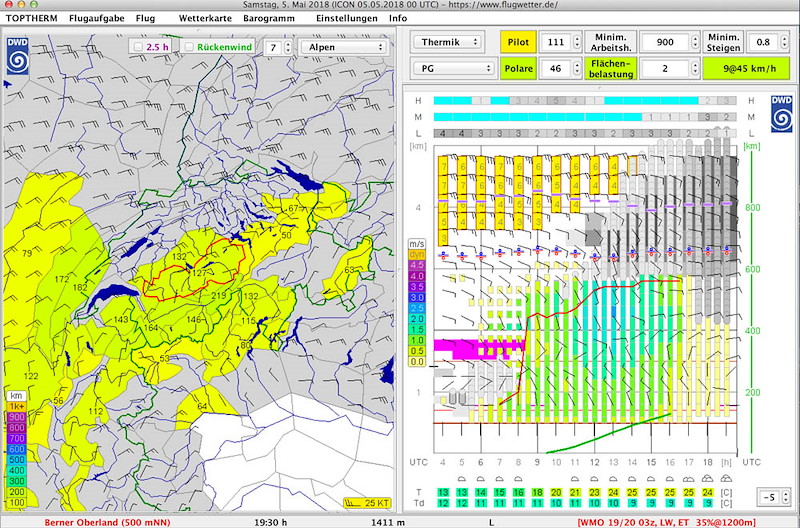
Task: Click the '19:30 h' status bar value
Action: (x=270, y=522)
